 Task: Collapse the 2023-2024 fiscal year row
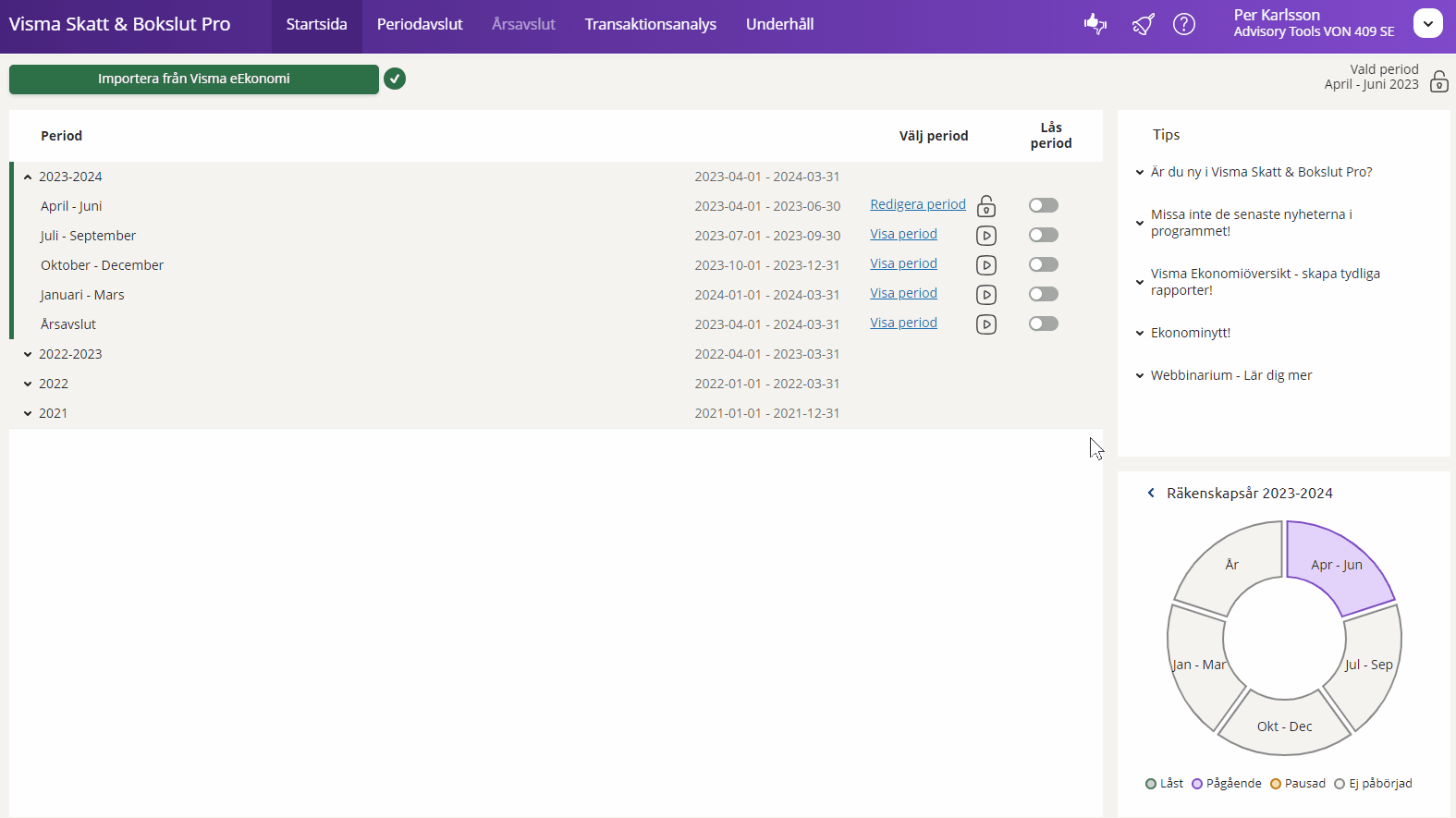point(28,177)
